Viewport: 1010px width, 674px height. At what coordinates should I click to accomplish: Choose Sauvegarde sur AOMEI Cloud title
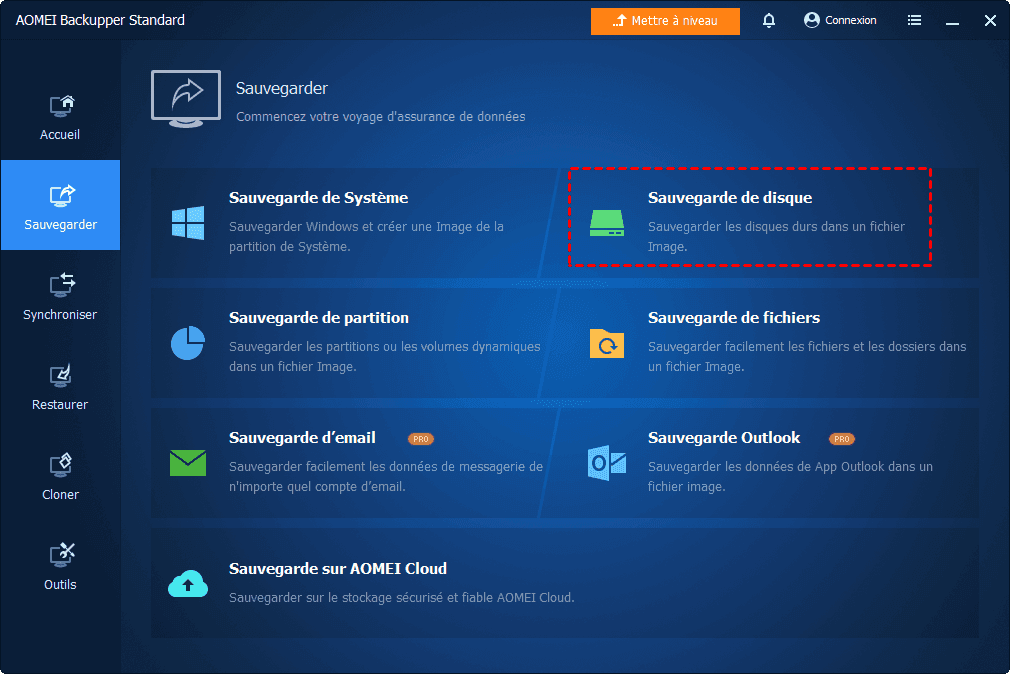tap(338, 569)
